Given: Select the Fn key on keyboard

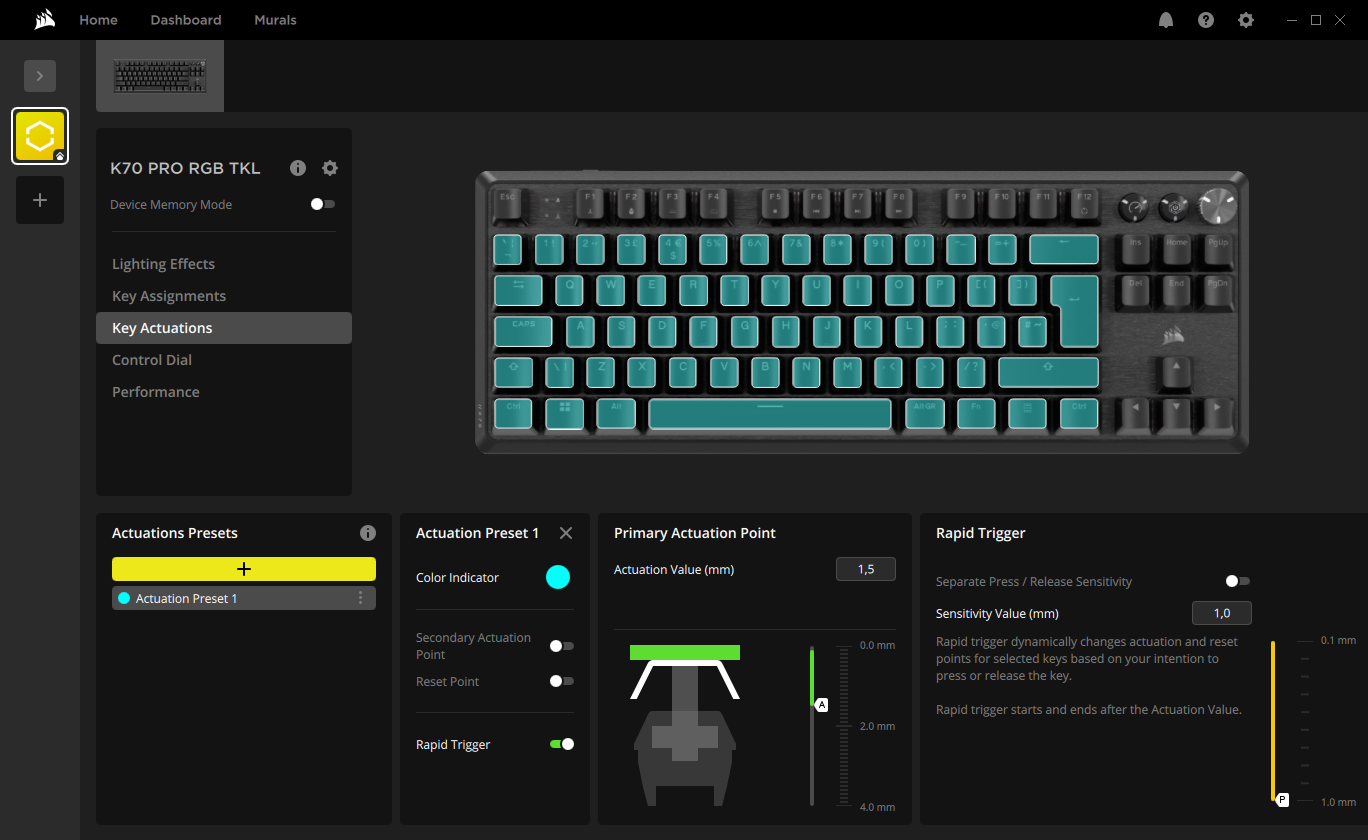Looking at the screenshot, I should (976, 414).
